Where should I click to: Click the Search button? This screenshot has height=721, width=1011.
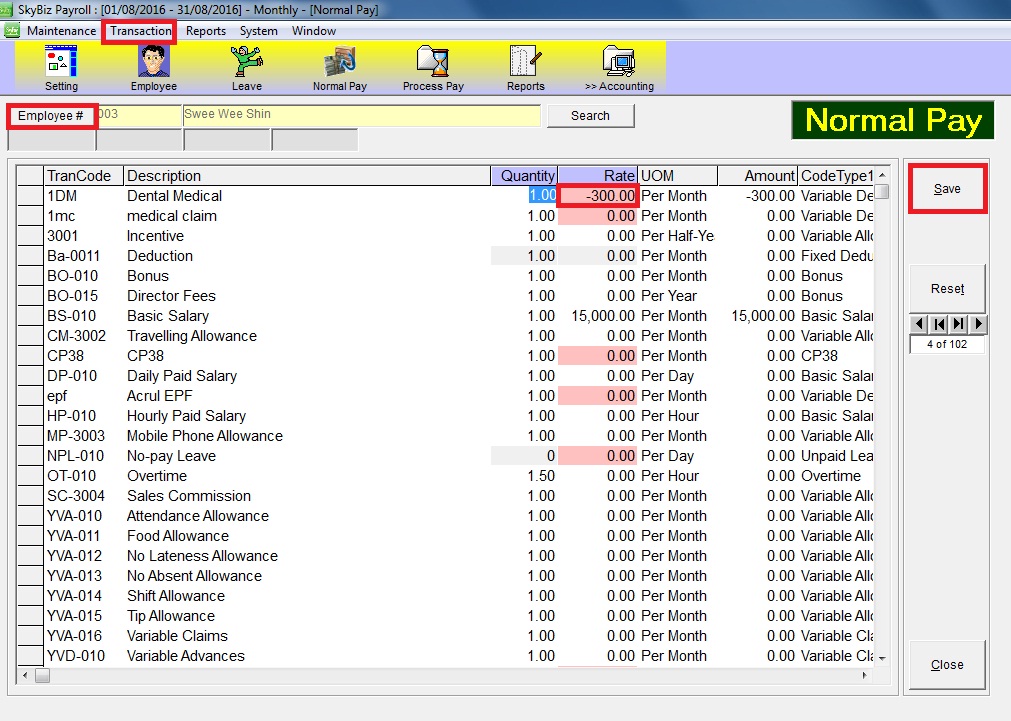coord(590,116)
